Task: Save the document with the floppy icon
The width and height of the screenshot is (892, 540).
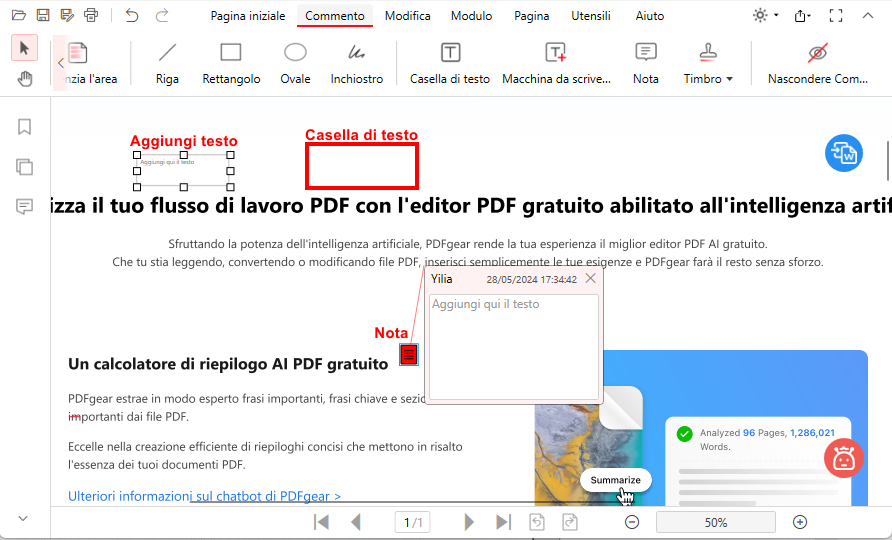Action: pyautogui.click(x=43, y=15)
